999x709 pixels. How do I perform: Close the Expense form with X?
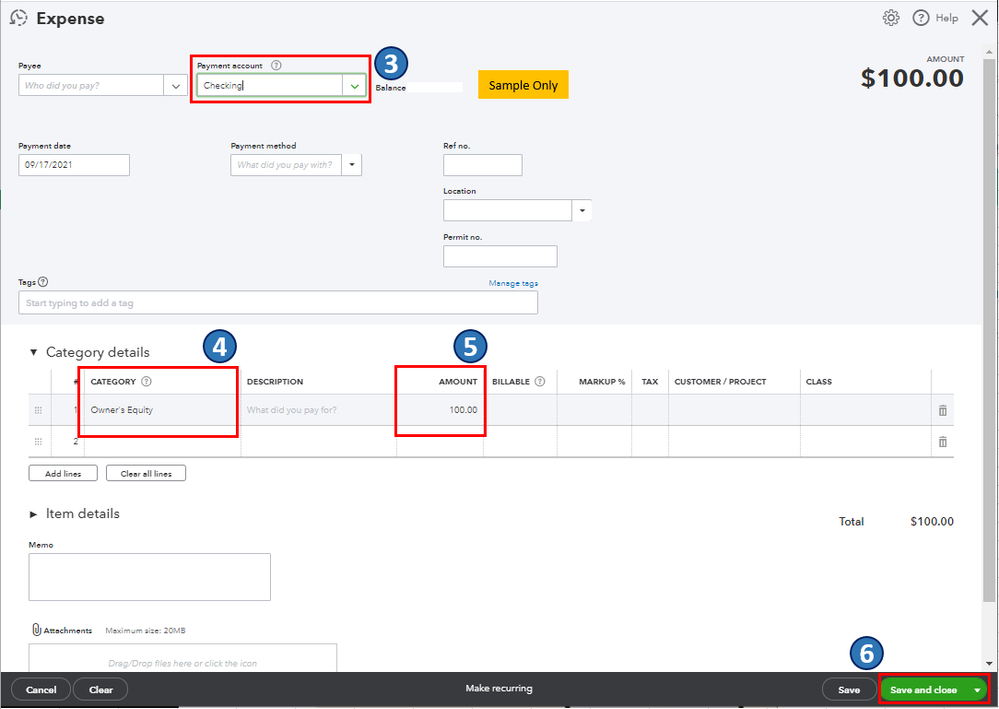(x=979, y=18)
